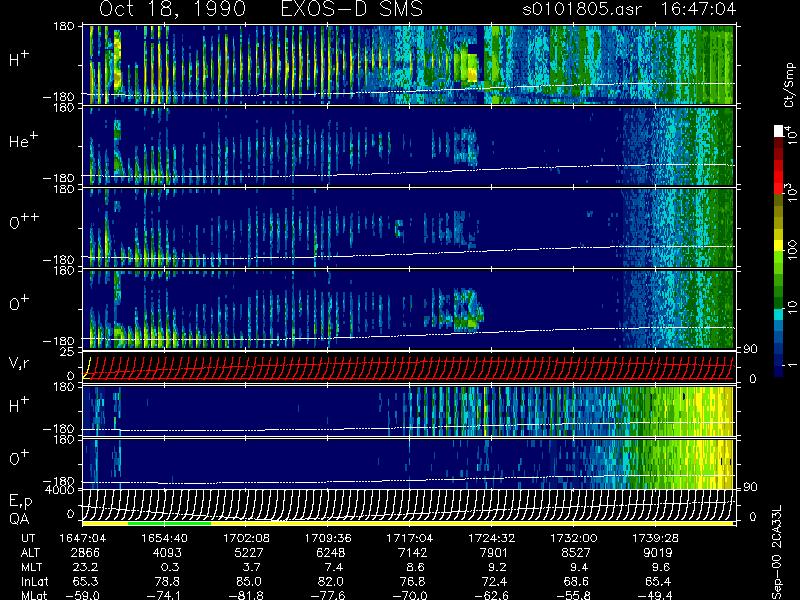Click altitude value "4093"
This screenshot has height=600, width=800.
click(x=167, y=553)
